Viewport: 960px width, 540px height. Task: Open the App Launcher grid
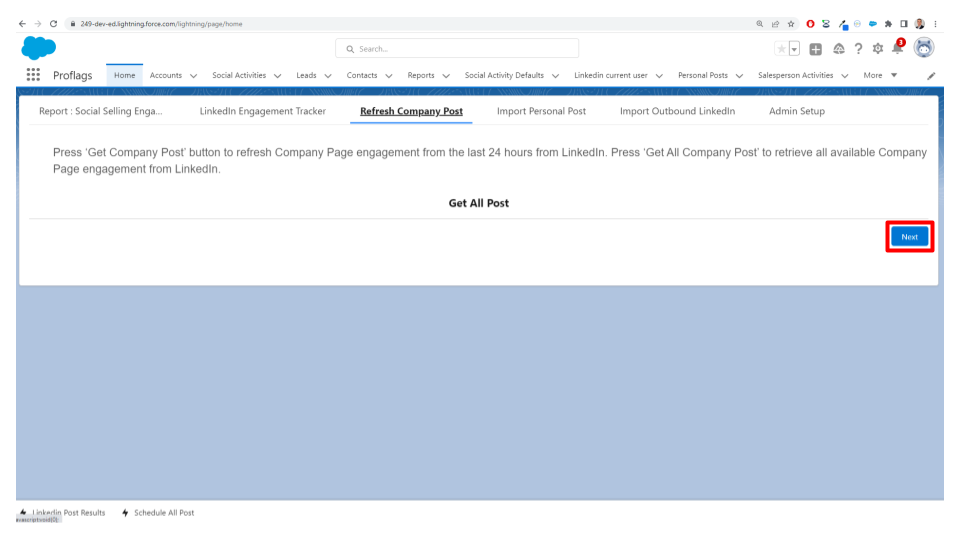(33, 75)
